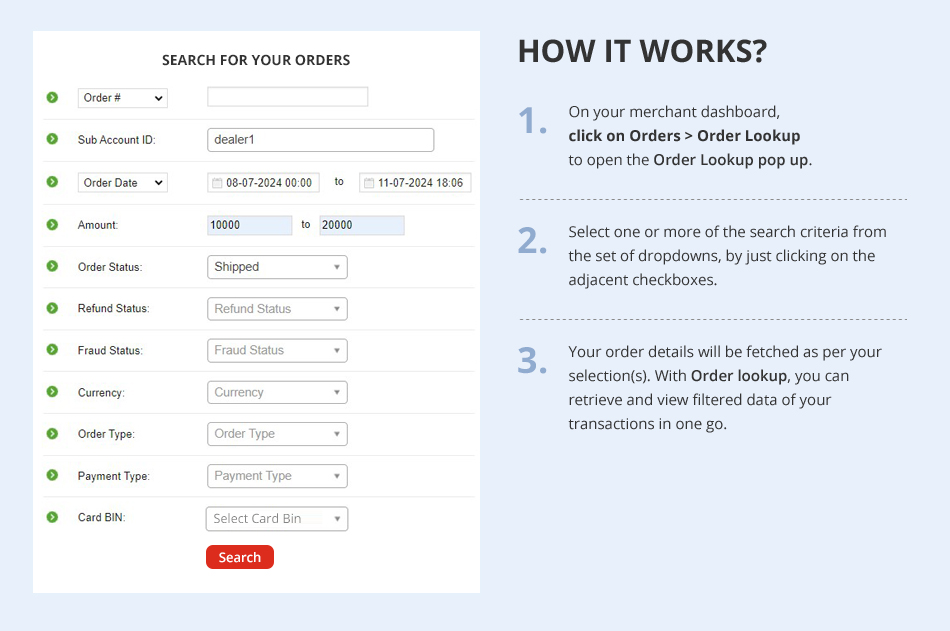Toggle the green icon beside Currency

tap(53, 392)
